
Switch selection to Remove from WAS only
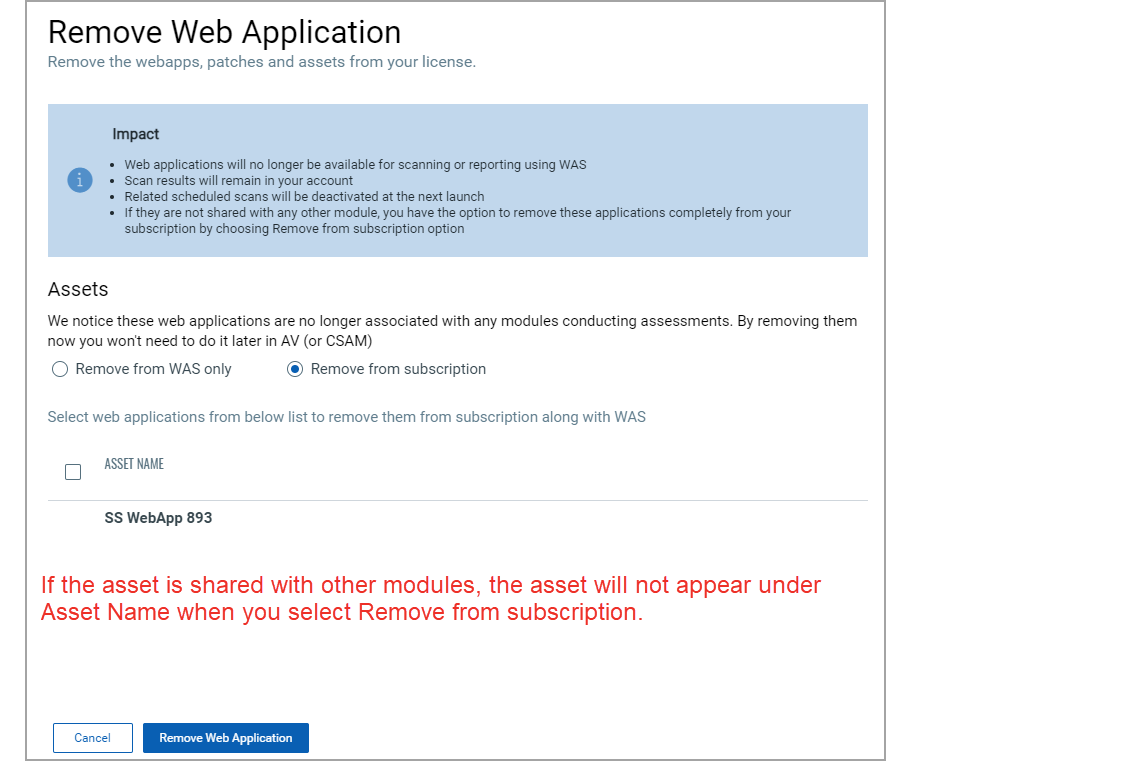[x=59, y=369]
